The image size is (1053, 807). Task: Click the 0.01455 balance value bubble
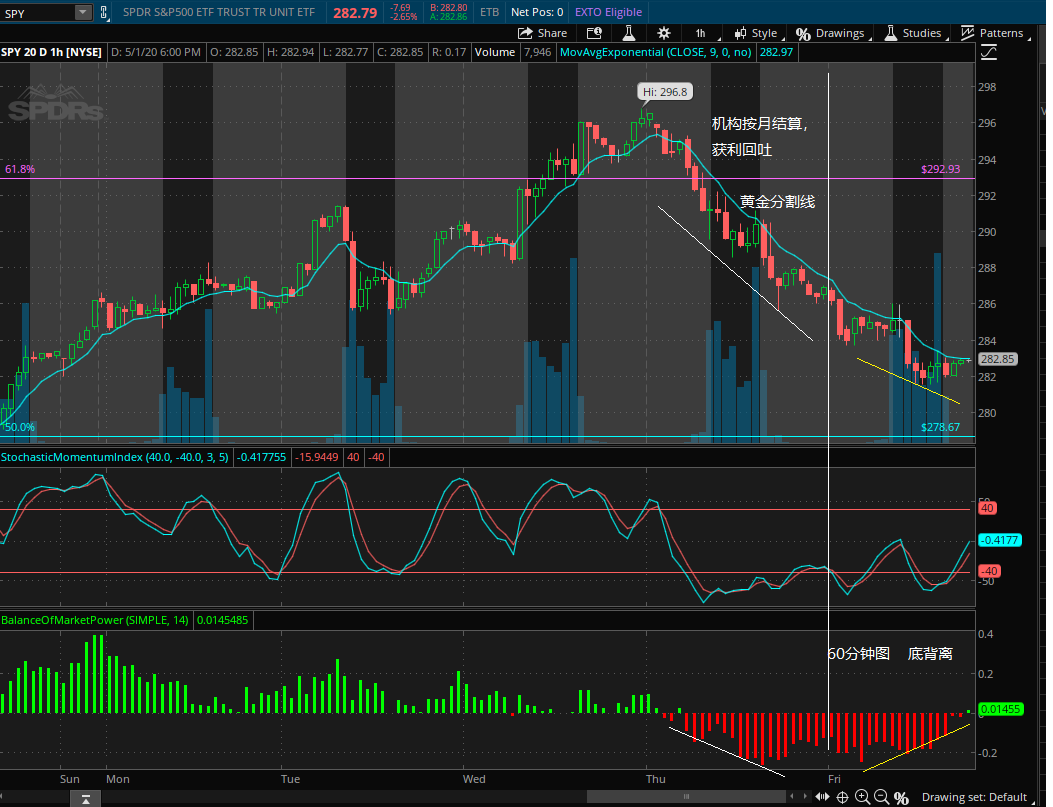[x=1001, y=709]
